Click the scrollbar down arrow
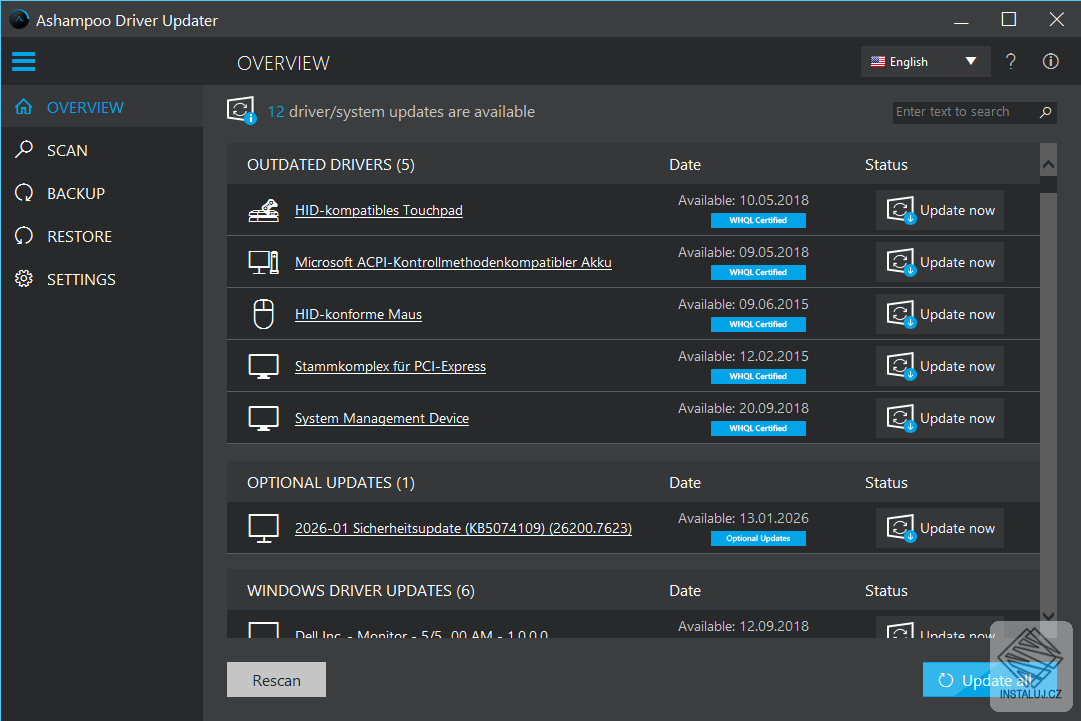Image resolution: width=1081 pixels, height=721 pixels. pos(1048,616)
